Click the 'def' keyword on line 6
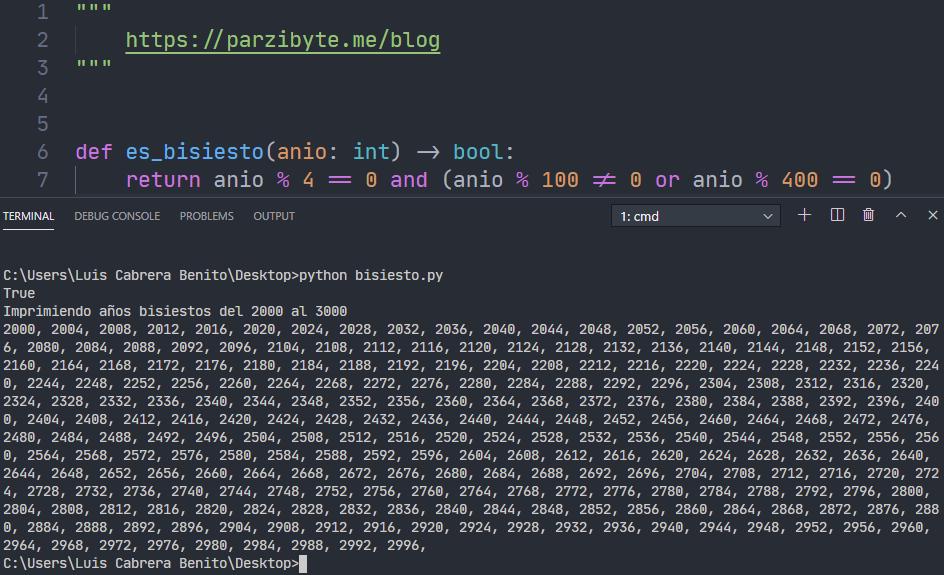The image size is (944, 575). (x=94, y=152)
